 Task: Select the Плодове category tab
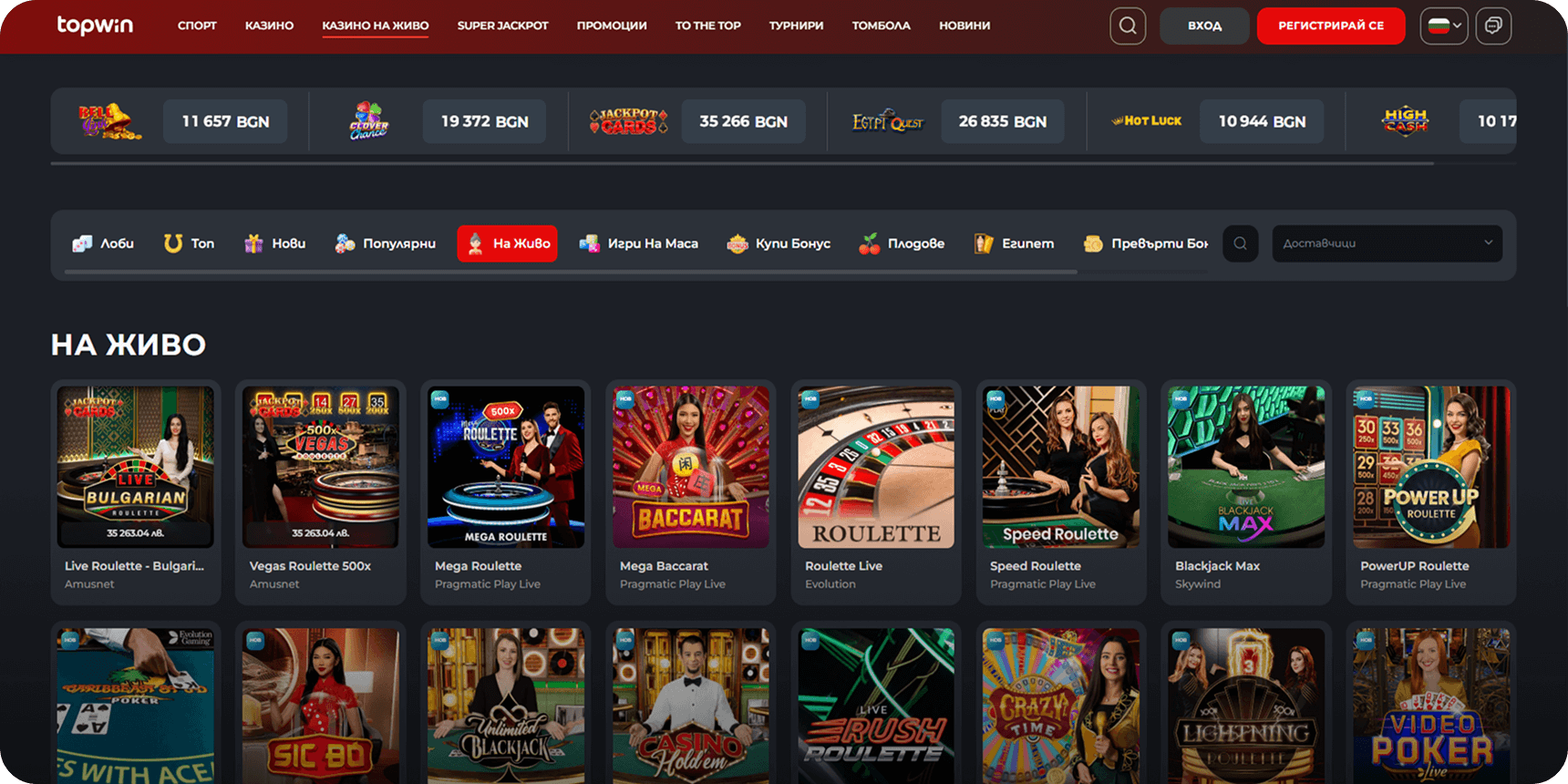pyautogui.click(x=902, y=243)
